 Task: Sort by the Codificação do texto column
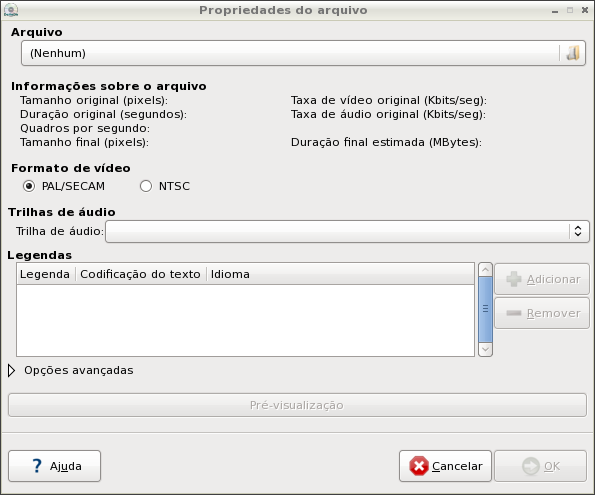[140, 274]
